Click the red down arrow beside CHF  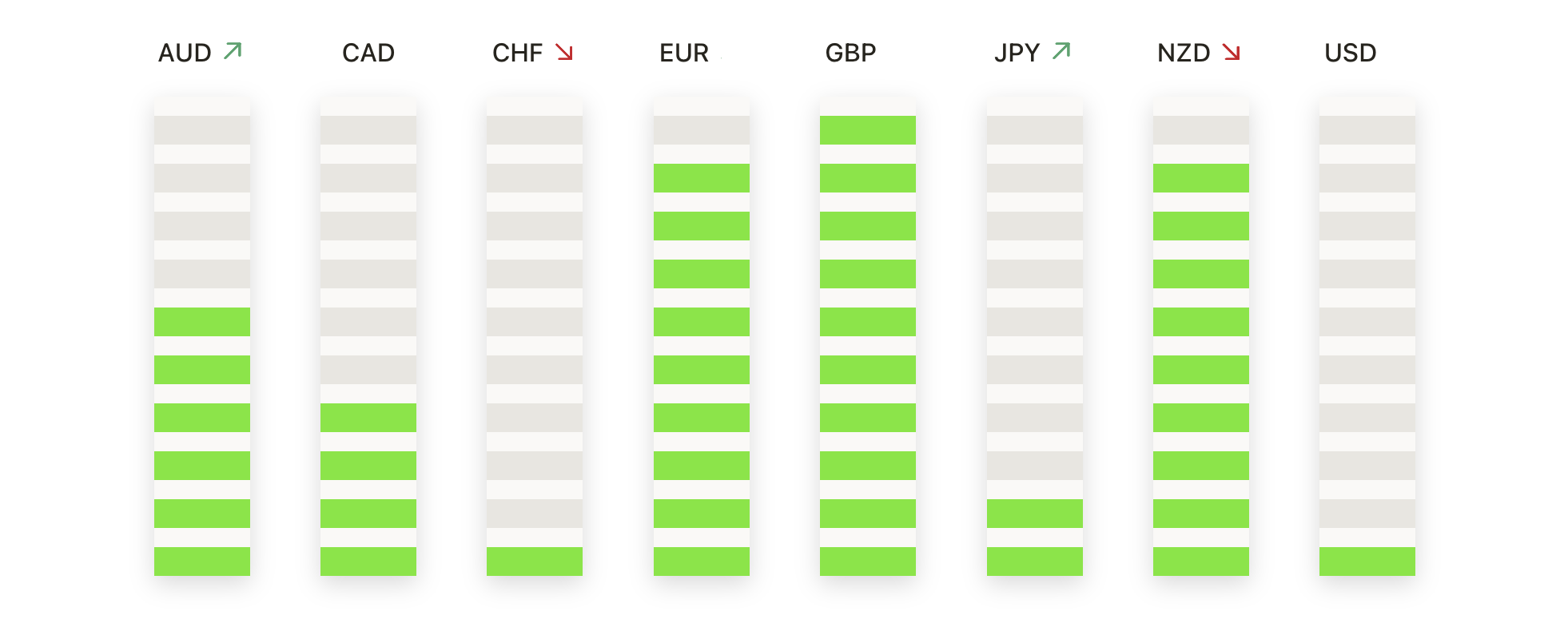click(564, 53)
